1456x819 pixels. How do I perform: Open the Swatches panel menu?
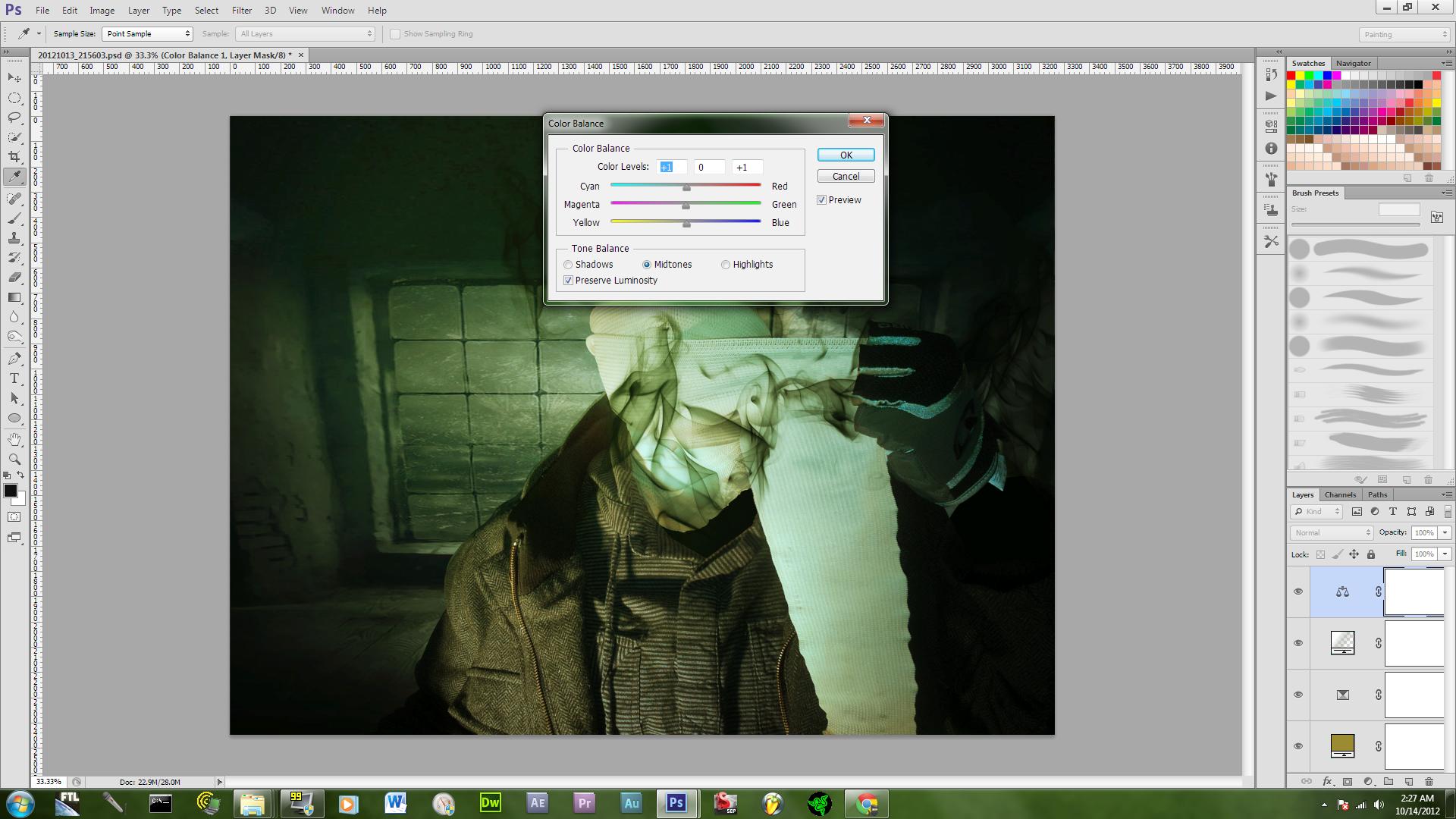1445,63
